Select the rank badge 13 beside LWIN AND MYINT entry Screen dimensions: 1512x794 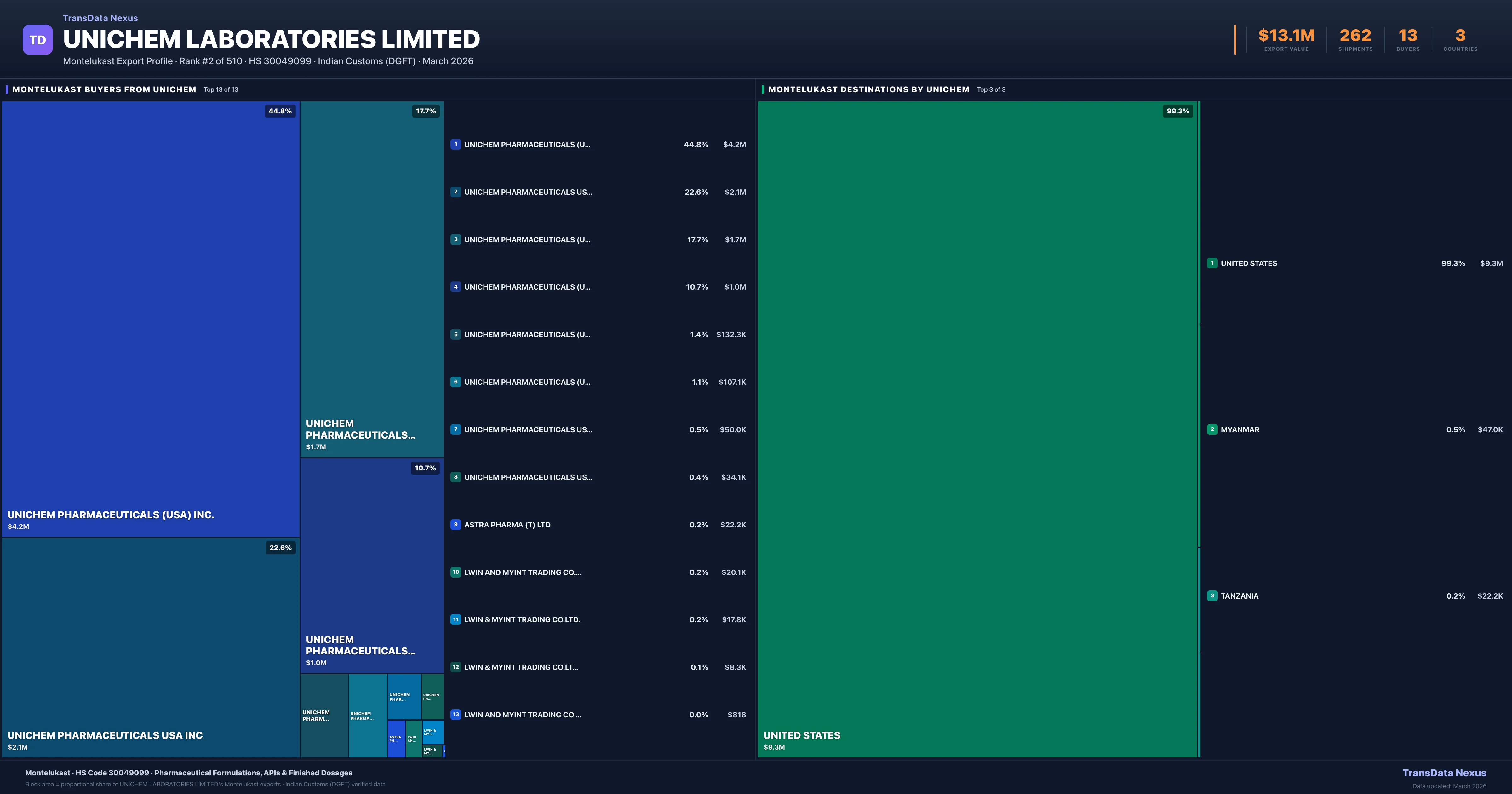point(456,715)
